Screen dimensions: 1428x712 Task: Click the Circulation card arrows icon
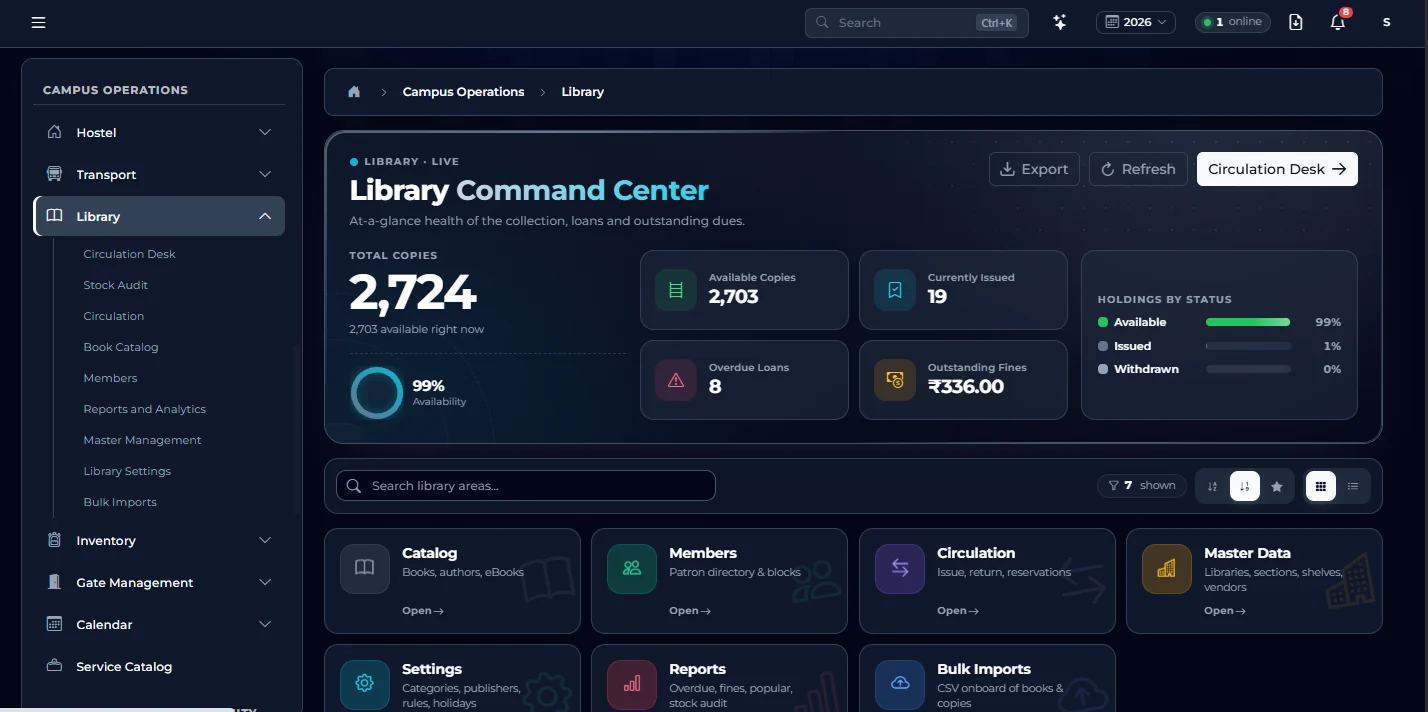pyautogui.click(x=900, y=569)
